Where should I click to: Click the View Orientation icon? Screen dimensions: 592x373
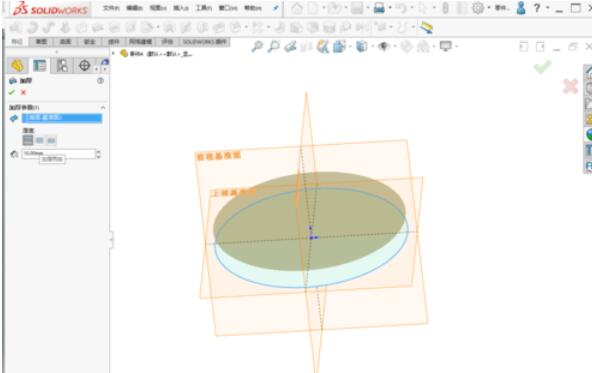[339, 46]
